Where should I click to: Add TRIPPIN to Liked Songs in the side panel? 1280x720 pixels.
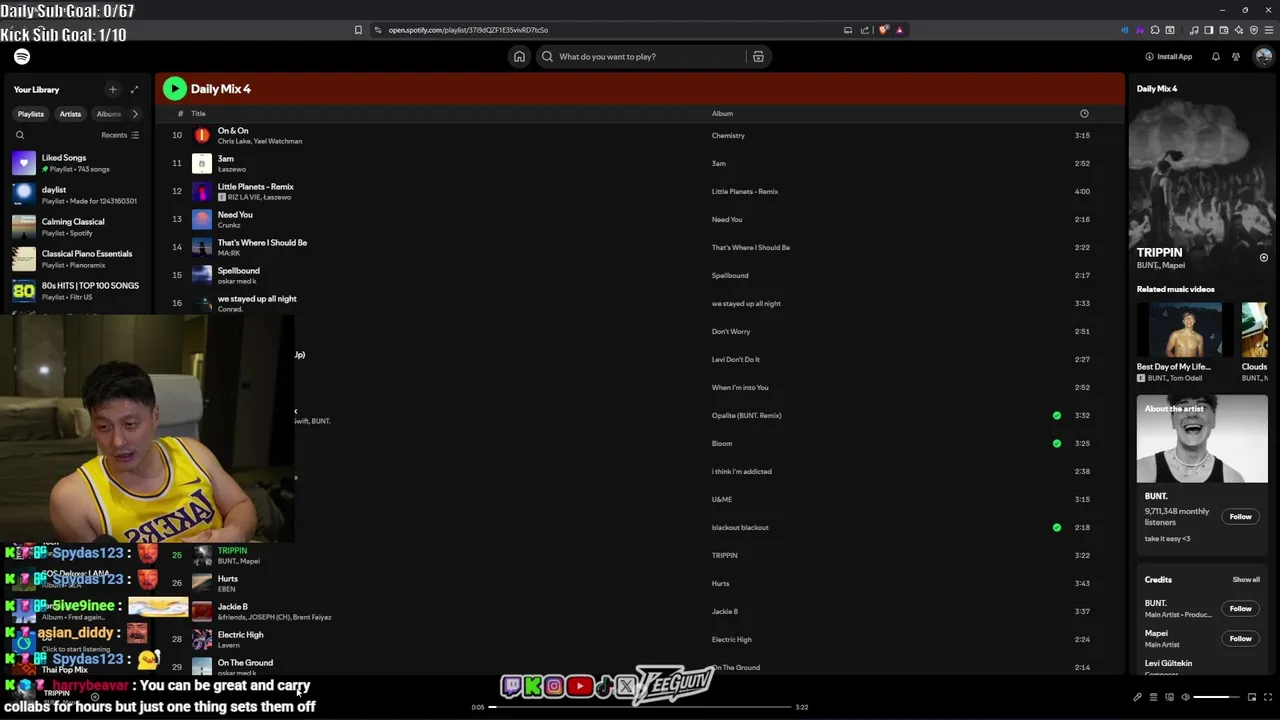pos(1264,258)
